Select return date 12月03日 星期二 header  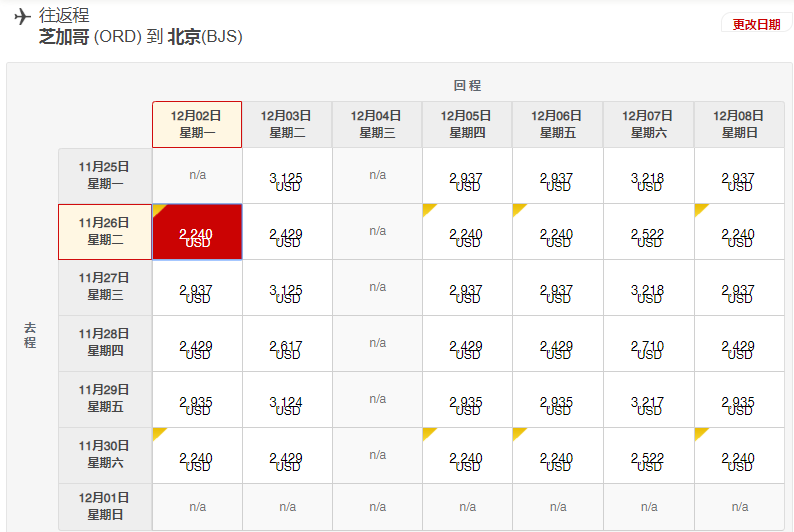tap(287, 125)
